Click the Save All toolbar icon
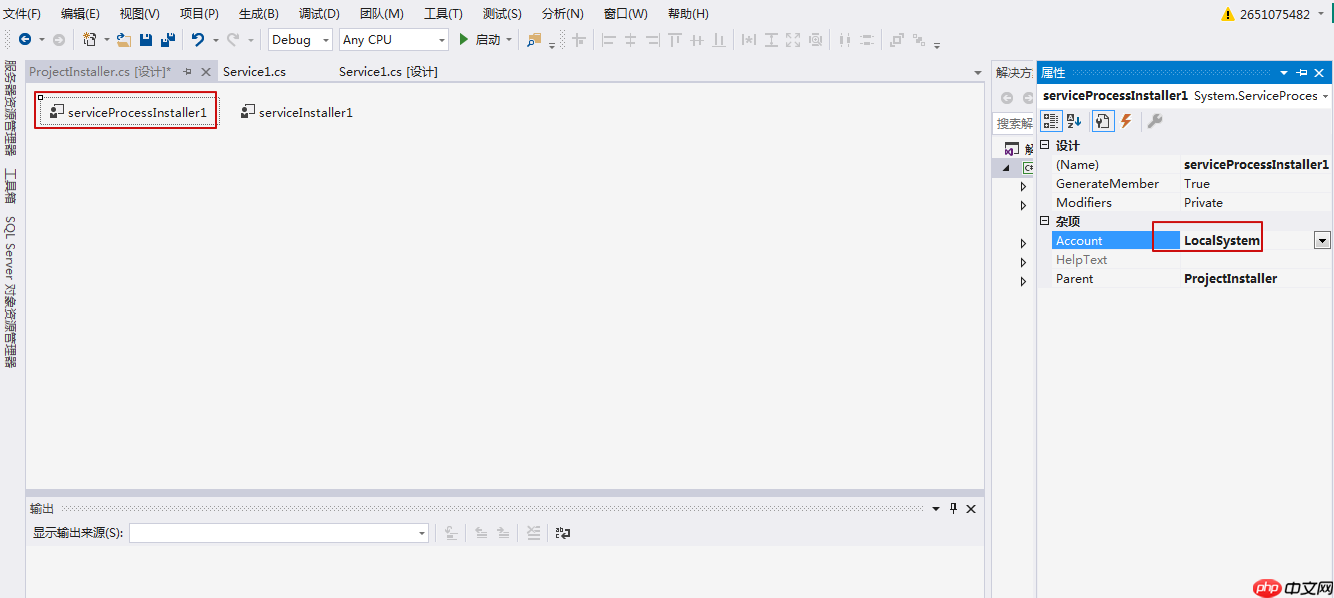 tap(167, 40)
